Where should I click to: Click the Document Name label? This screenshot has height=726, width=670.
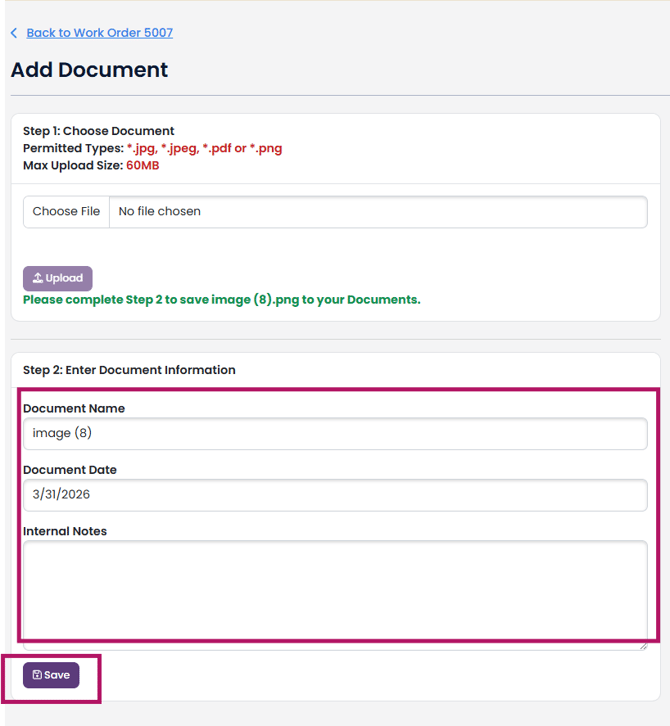(74, 408)
